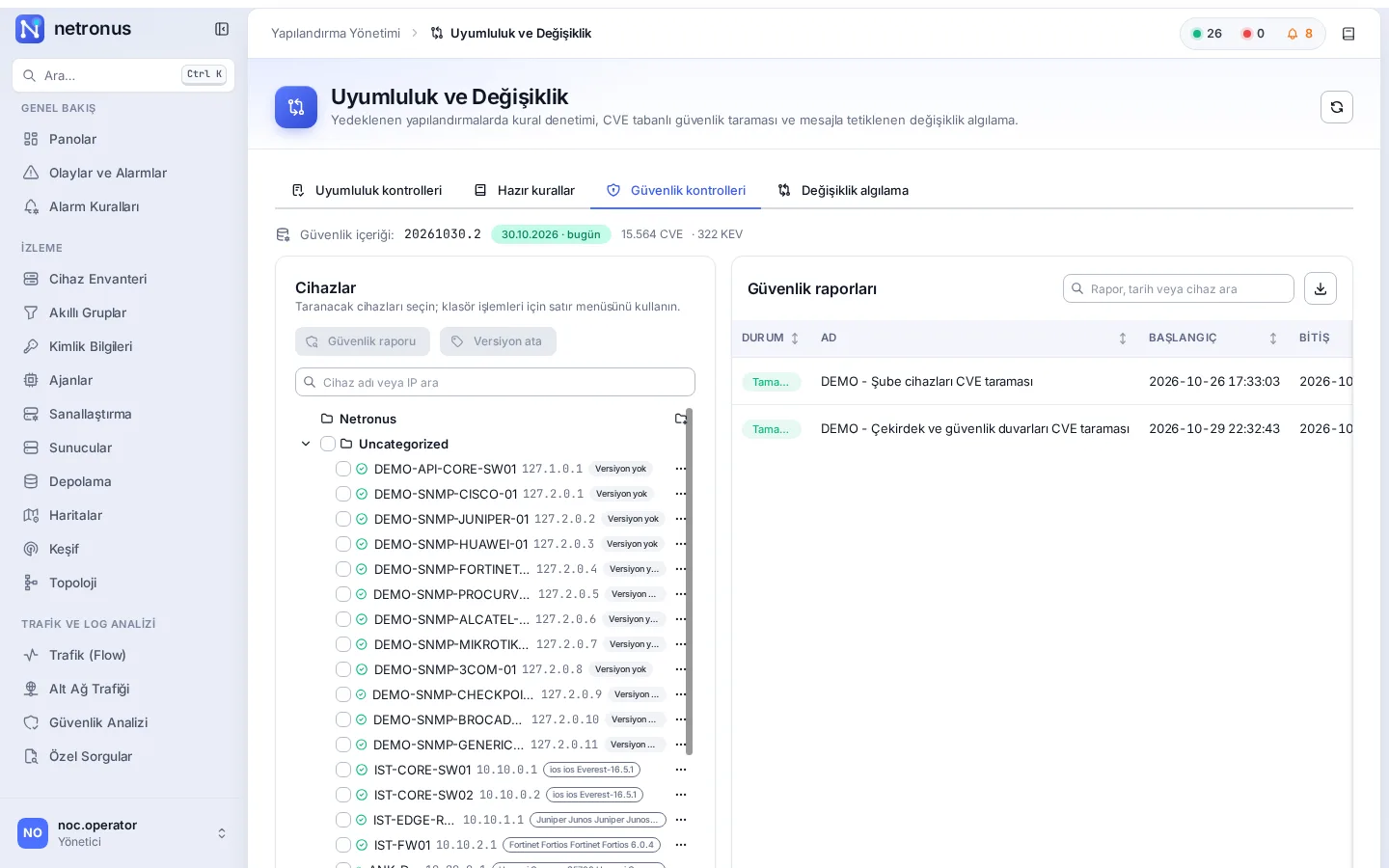1389x868 pixels.
Task: Select the IST-CORE-SW02 checkbox
Action: [342, 795]
